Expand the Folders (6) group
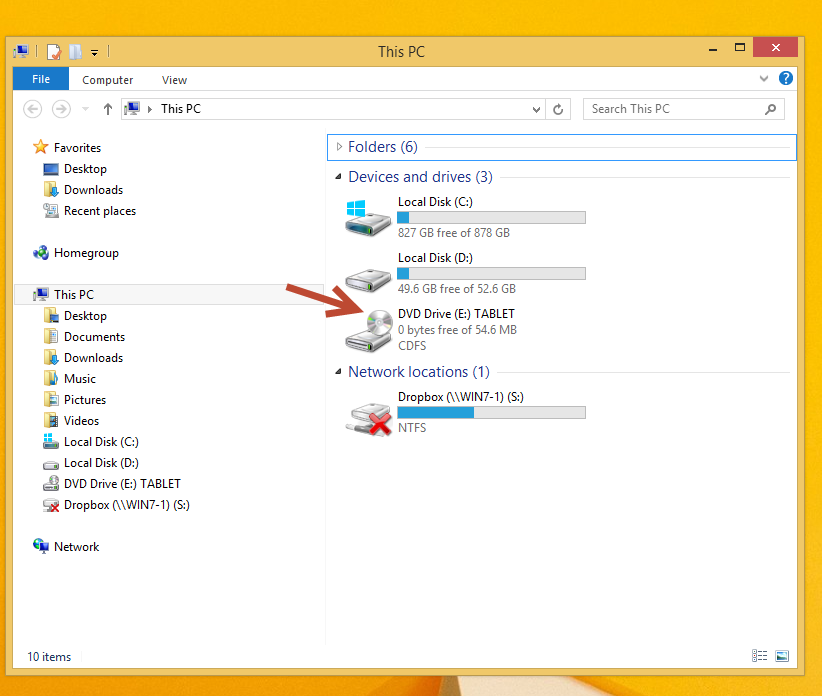Screen dimensions: 822x696 (339, 147)
